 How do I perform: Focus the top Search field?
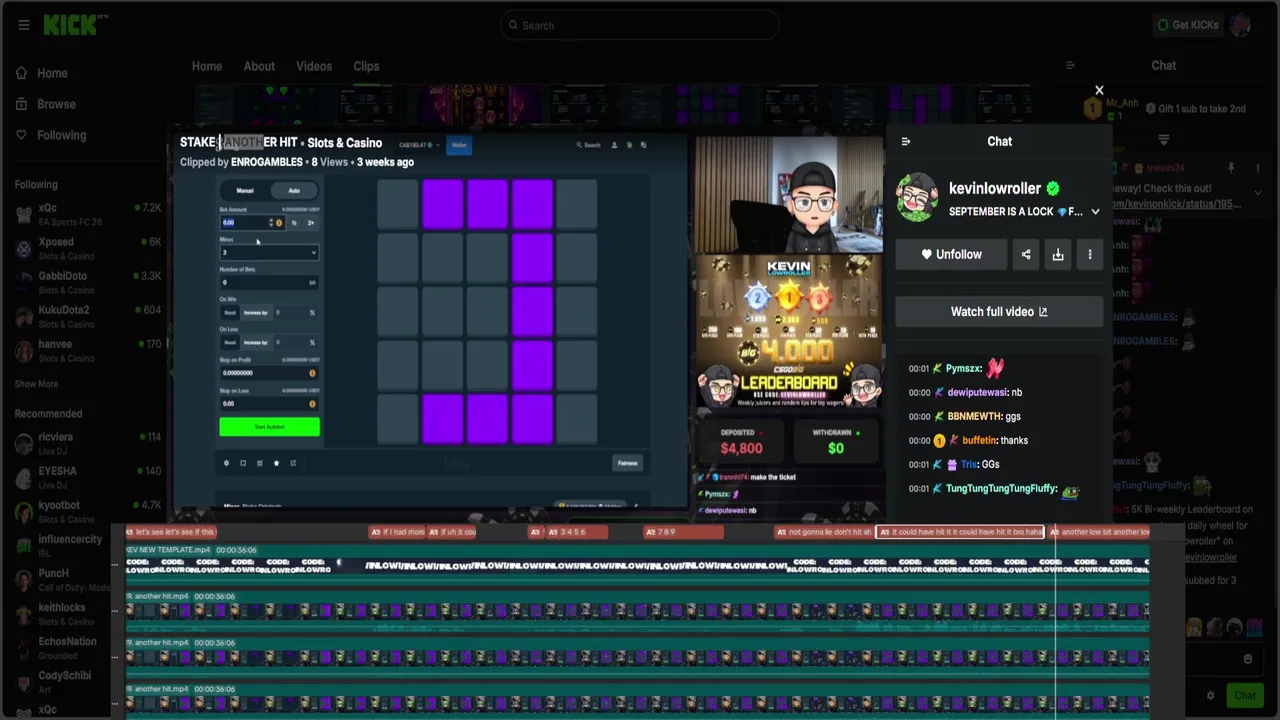coord(640,25)
